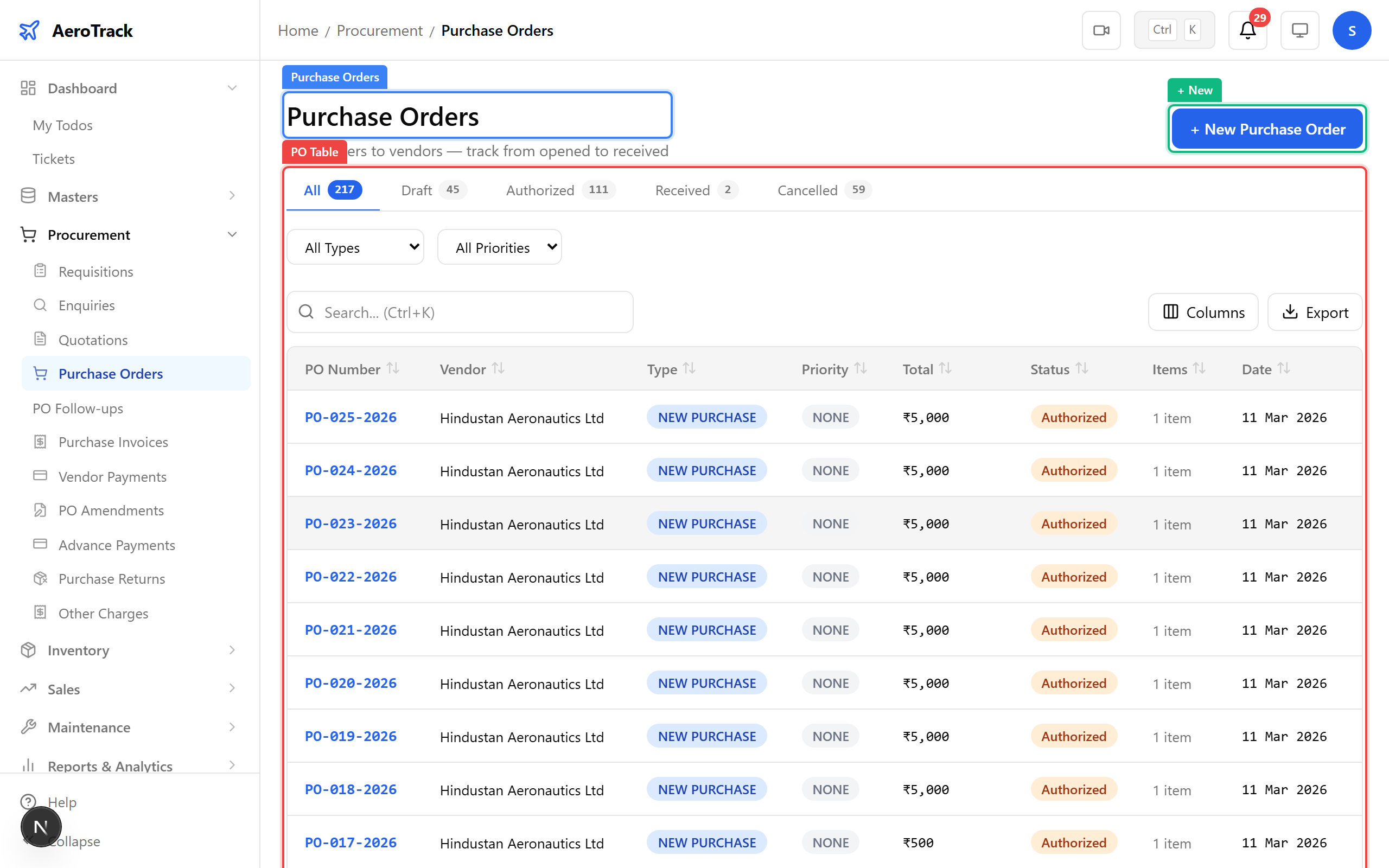
Task: Switch to the Authorized tab
Action: pyautogui.click(x=539, y=190)
